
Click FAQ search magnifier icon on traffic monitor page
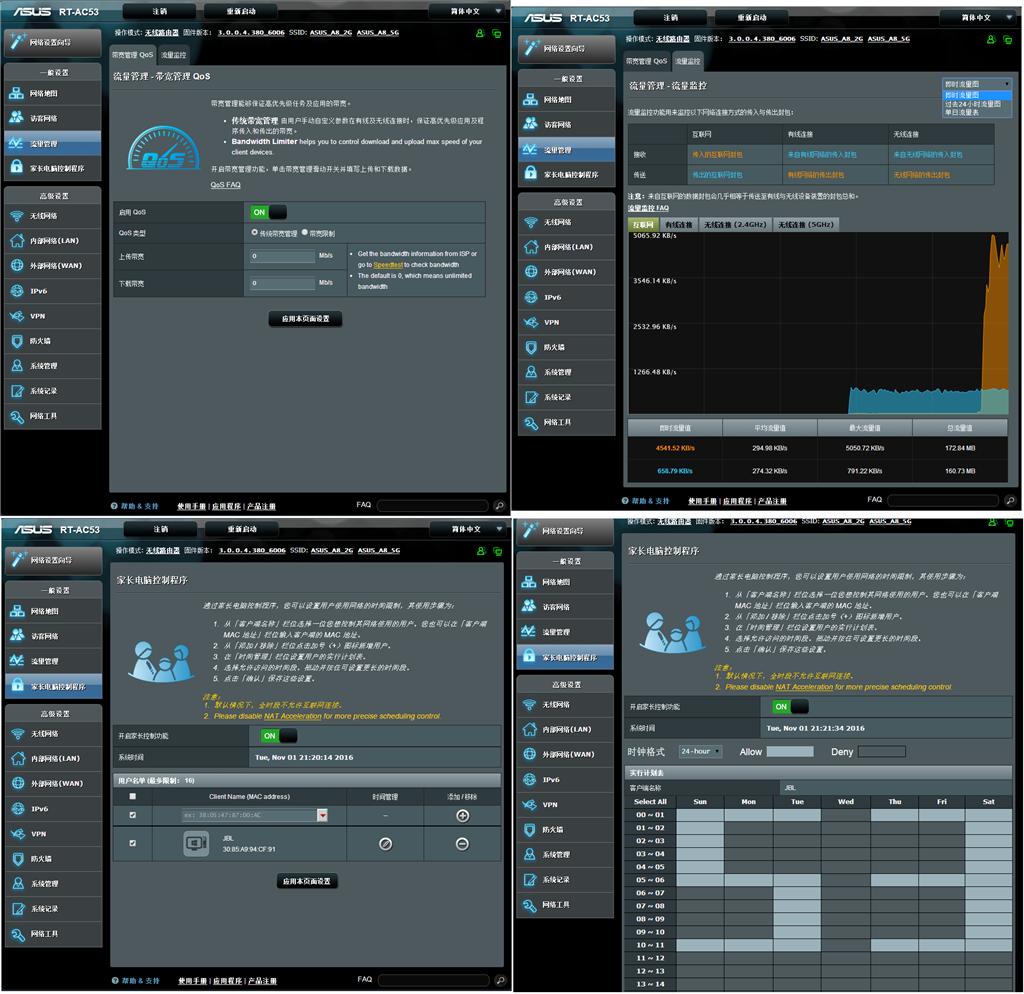pyautogui.click(x=1010, y=500)
